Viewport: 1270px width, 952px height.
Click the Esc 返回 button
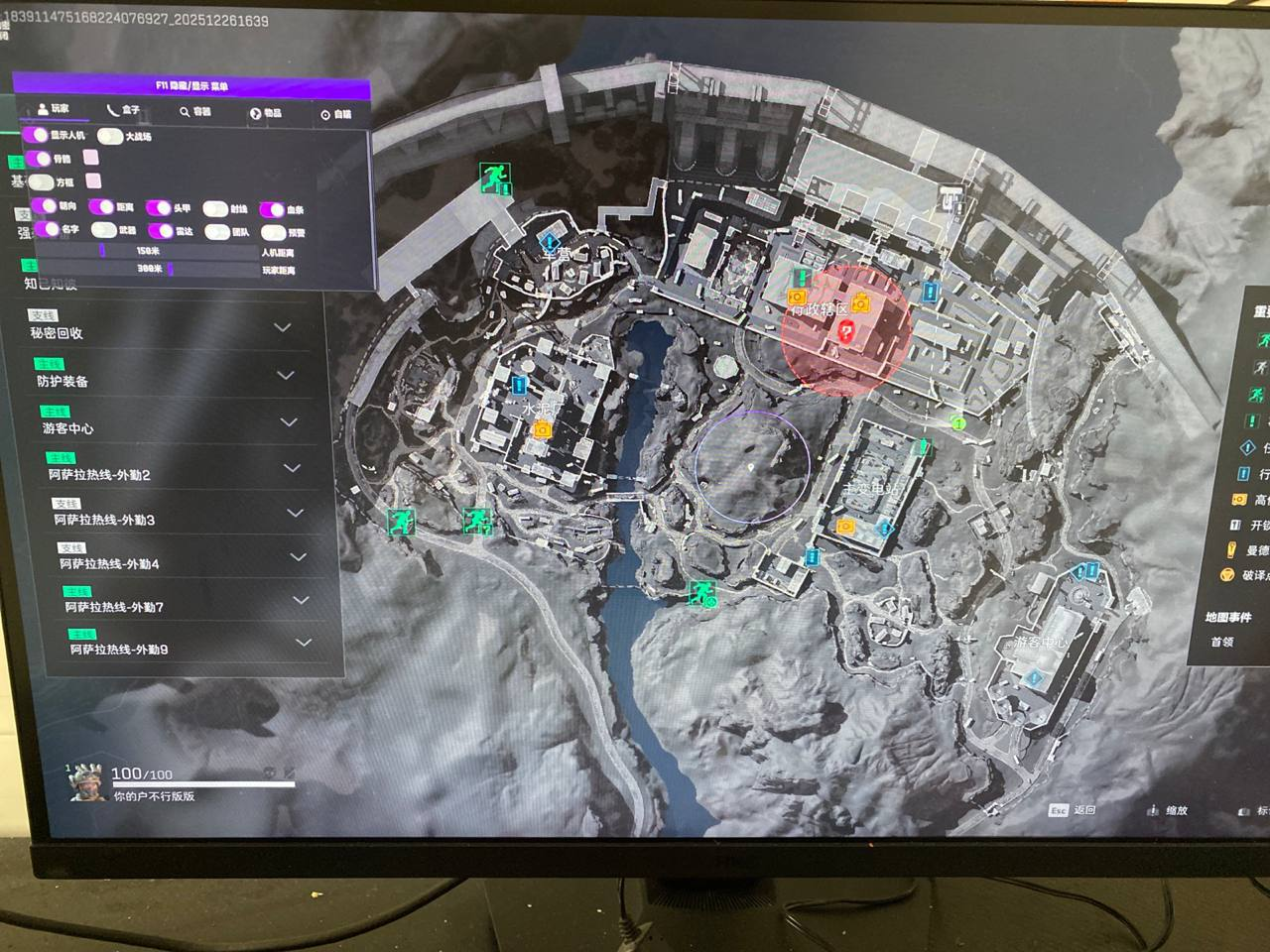1073,810
